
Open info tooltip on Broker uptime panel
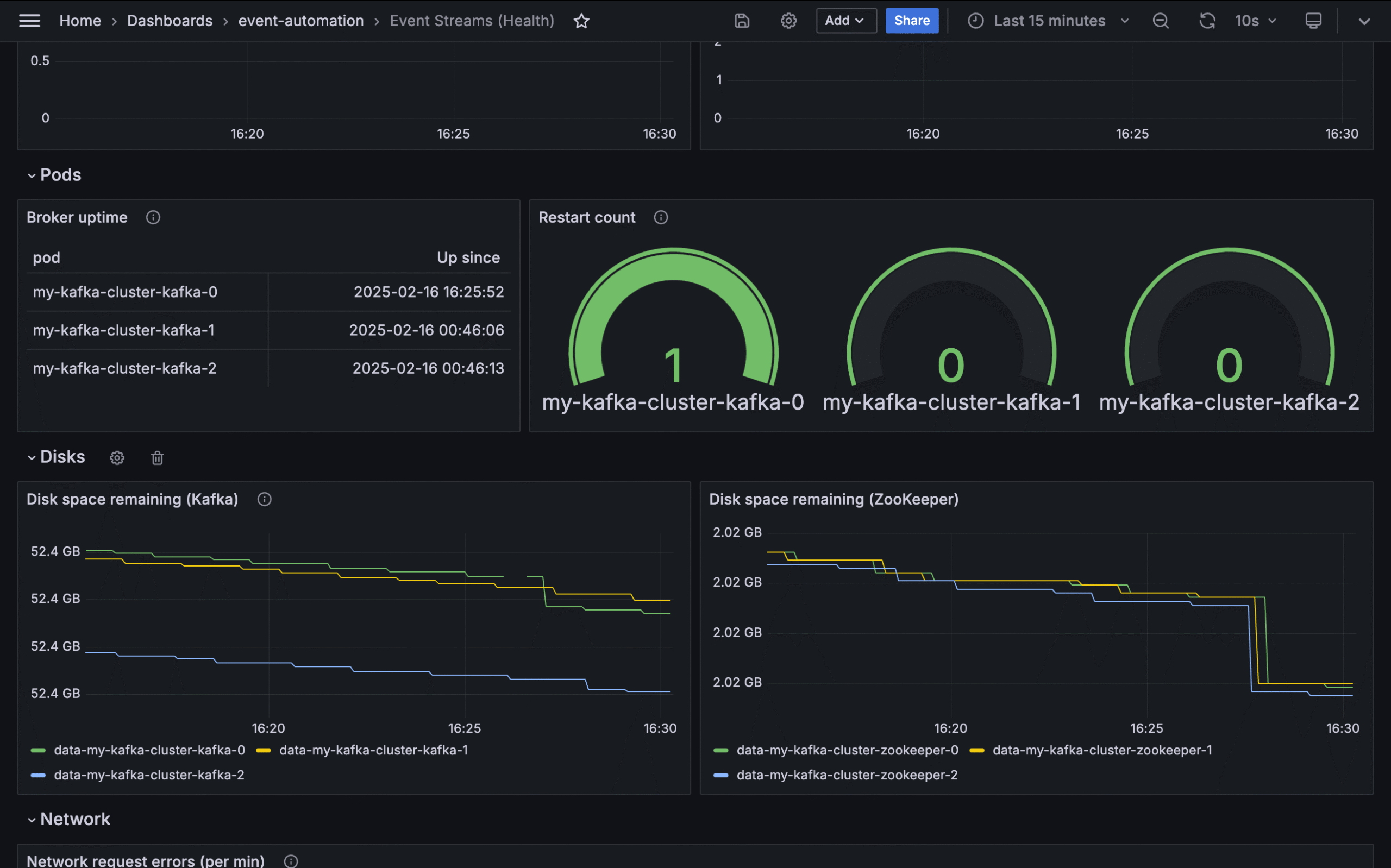pyautogui.click(x=153, y=218)
